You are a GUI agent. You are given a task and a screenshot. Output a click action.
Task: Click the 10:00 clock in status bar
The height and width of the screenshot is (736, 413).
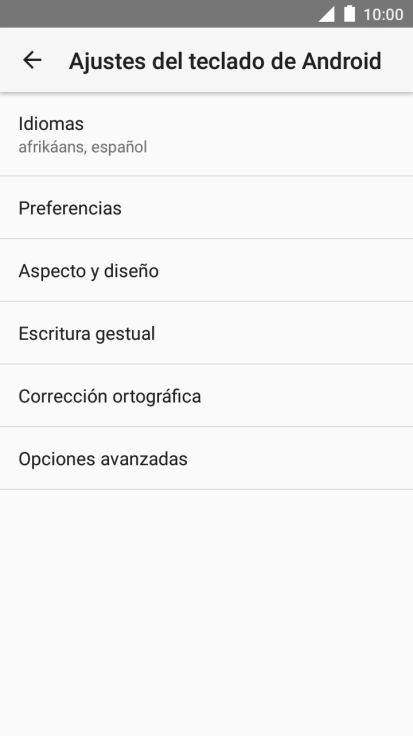383,15
